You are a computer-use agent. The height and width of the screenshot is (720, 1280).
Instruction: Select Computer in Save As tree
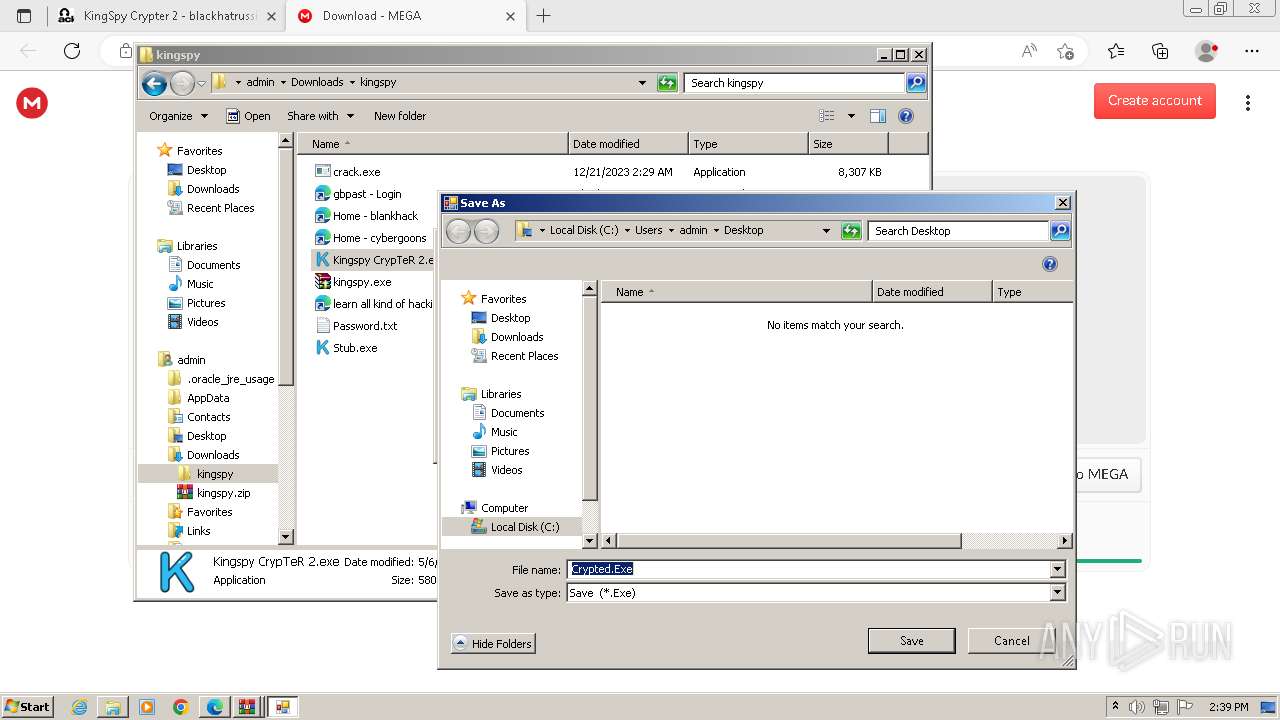coord(504,508)
